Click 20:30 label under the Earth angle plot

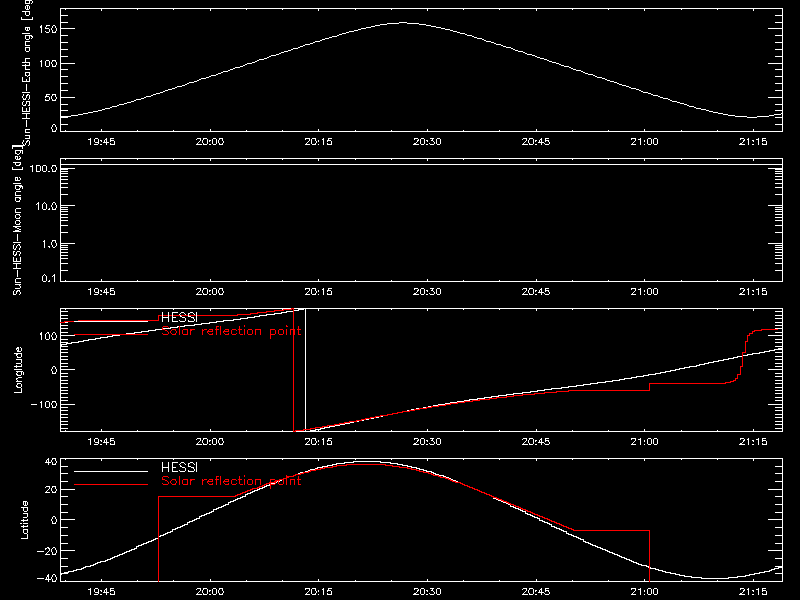(427, 142)
